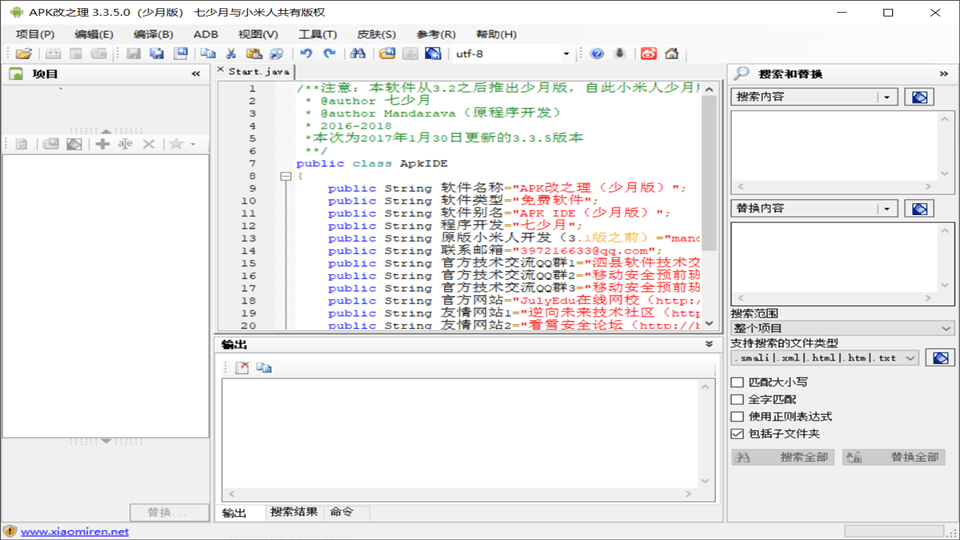Open the 搜索内容 history dropdown arrow
This screenshot has height=540, width=960.
click(x=887, y=97)
